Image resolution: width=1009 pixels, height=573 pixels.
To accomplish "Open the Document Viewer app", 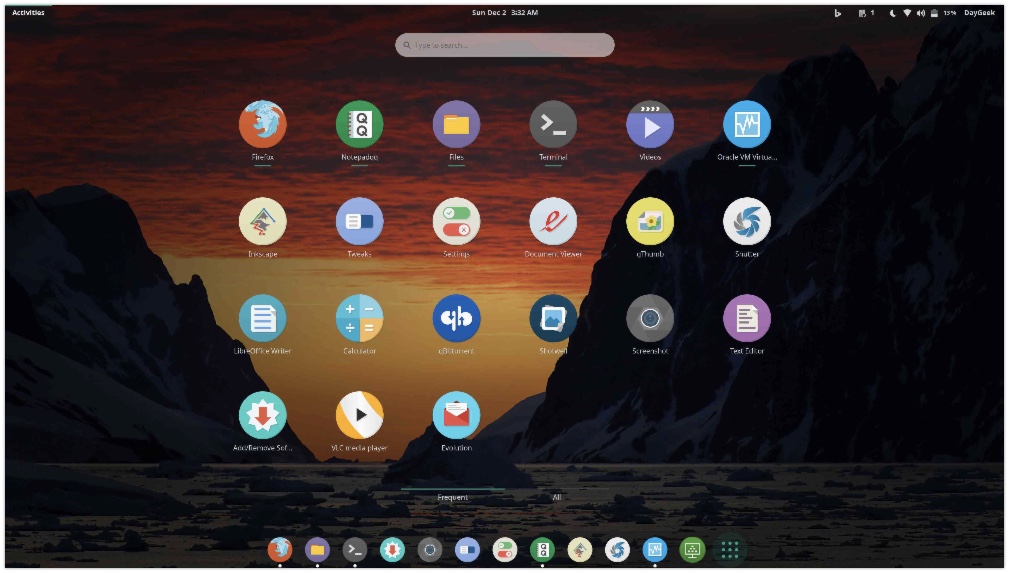I will [x=553, y=221].
